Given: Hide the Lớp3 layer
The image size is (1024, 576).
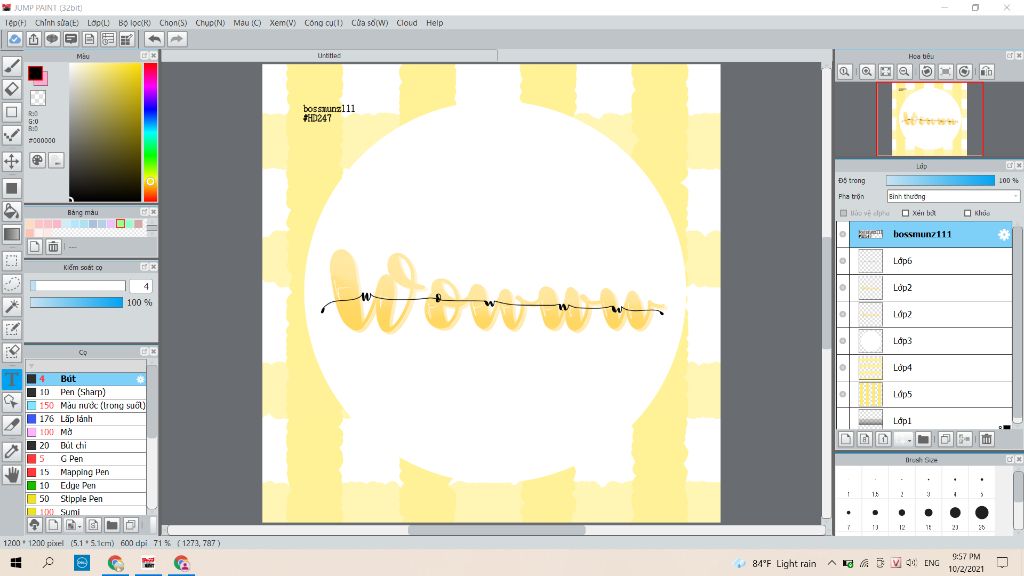Looking at the screenshot, I should point(842,341).
